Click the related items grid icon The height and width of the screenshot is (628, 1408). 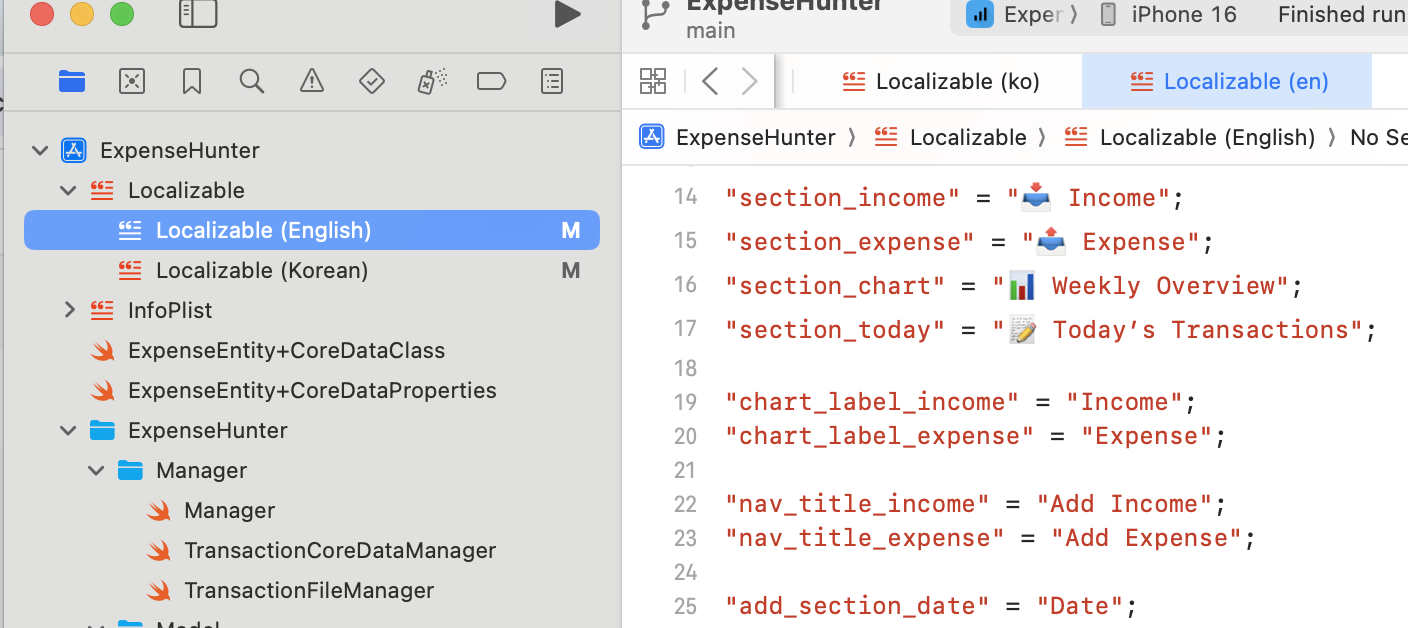(x=653, y=81)
